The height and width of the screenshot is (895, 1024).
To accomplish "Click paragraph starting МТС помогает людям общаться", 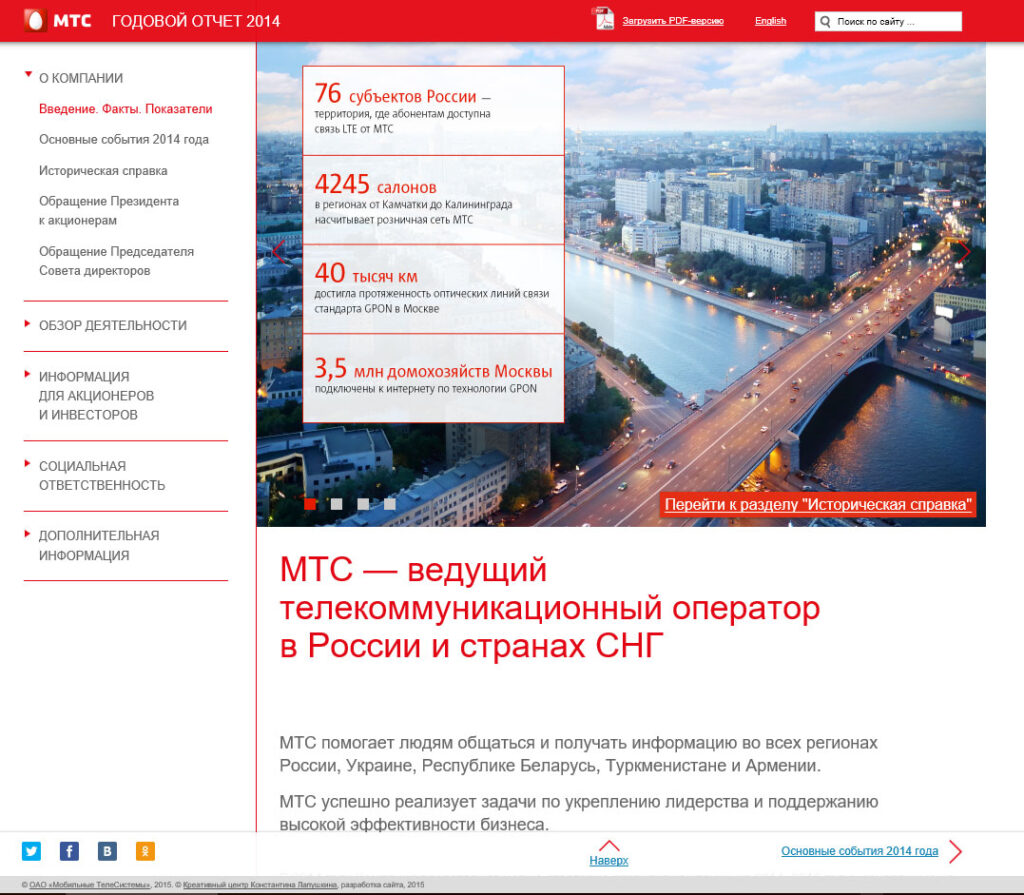I will (x=579, y=754).
